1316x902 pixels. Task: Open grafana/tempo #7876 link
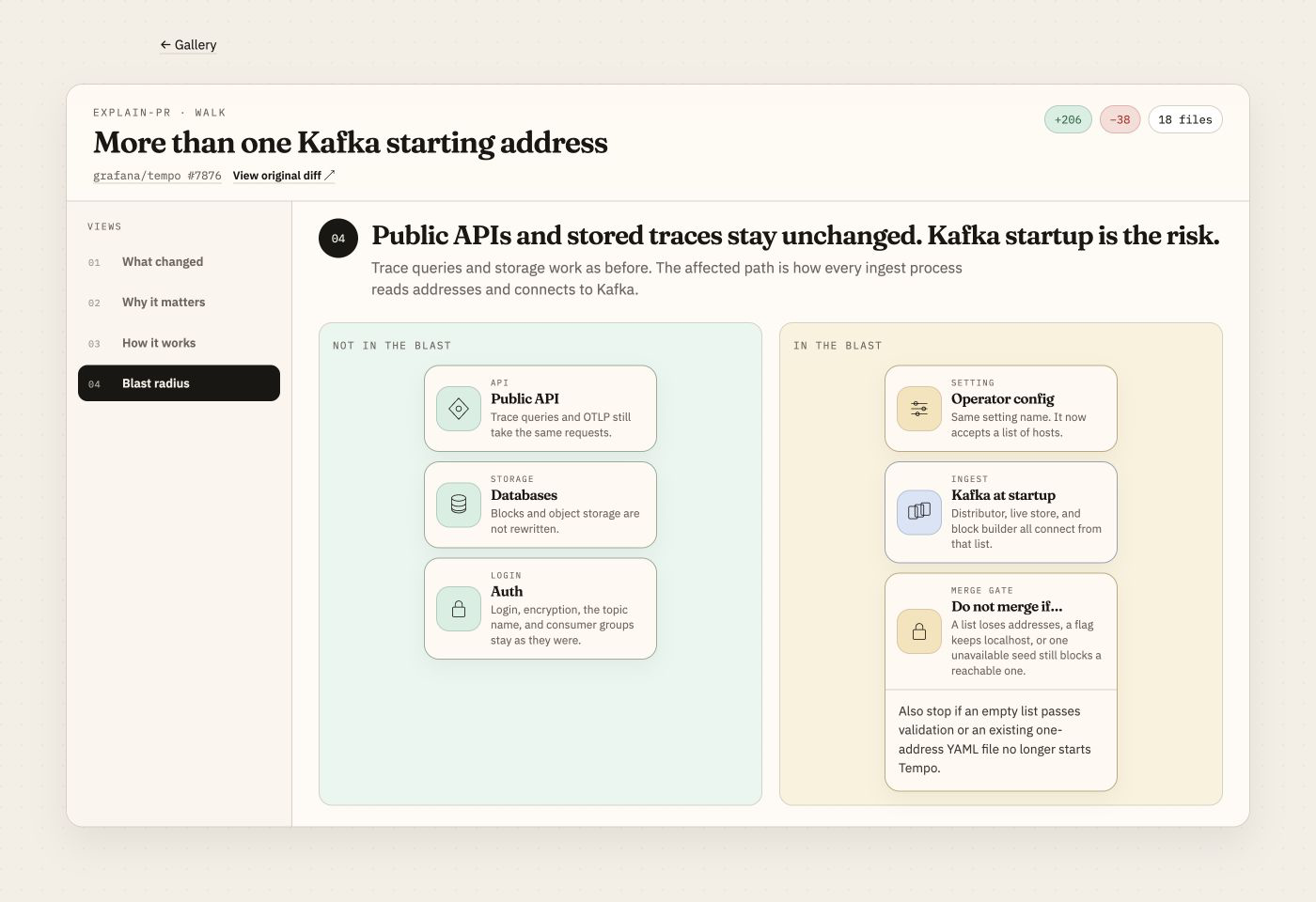coord(157,176)
